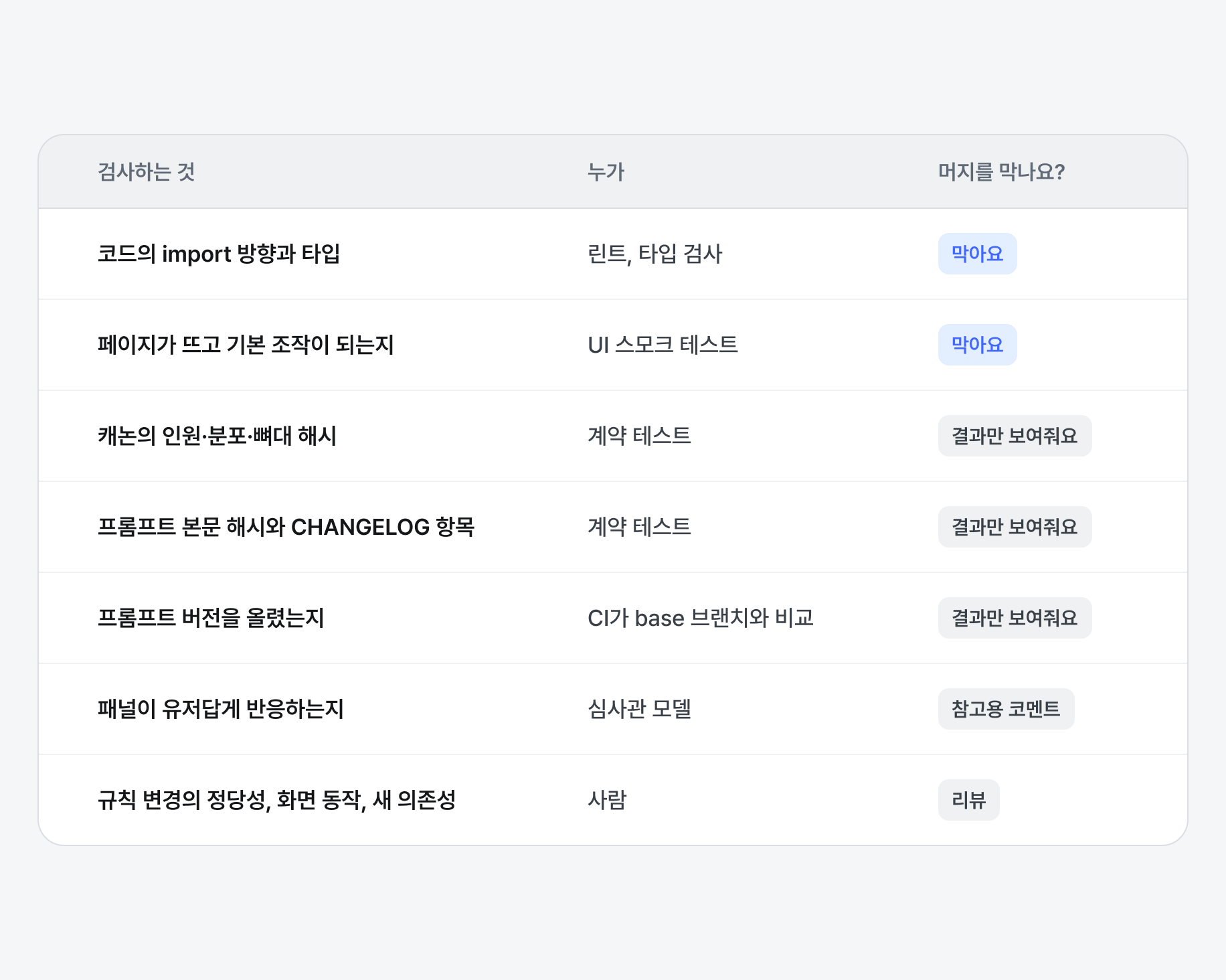1226x980 pixels.
Task: Select '규칙 변경의 정당성, 화면 동작, 새 의존성'
Action: click(x=276, y=800)
